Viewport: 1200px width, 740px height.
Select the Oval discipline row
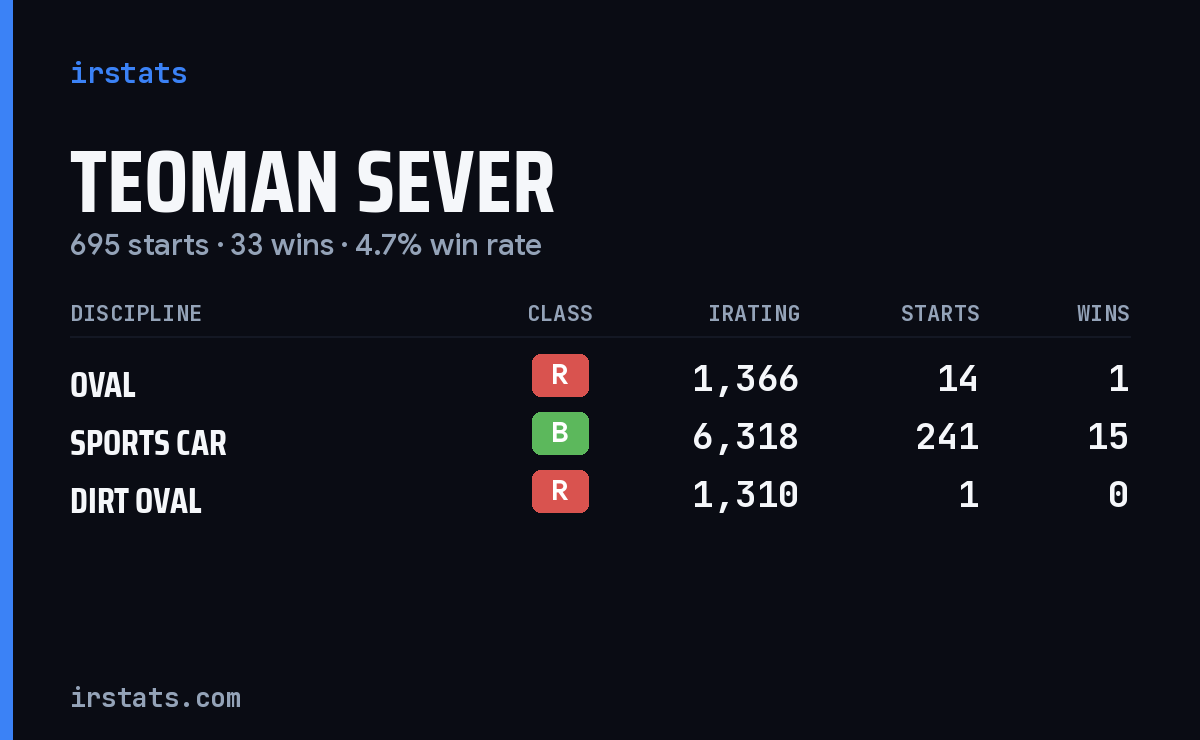click(600, 379)
